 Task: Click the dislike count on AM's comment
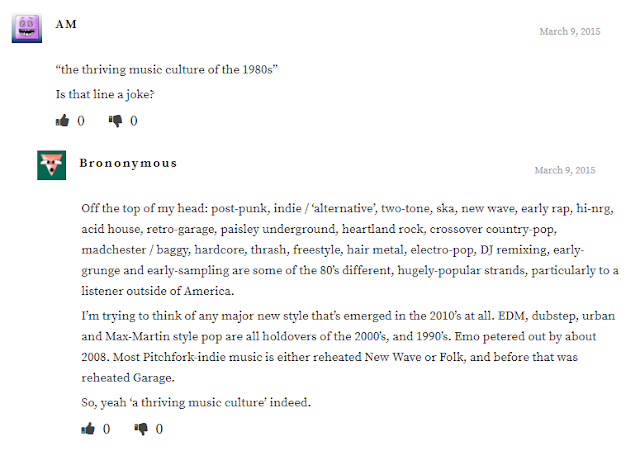coord(133,121)
